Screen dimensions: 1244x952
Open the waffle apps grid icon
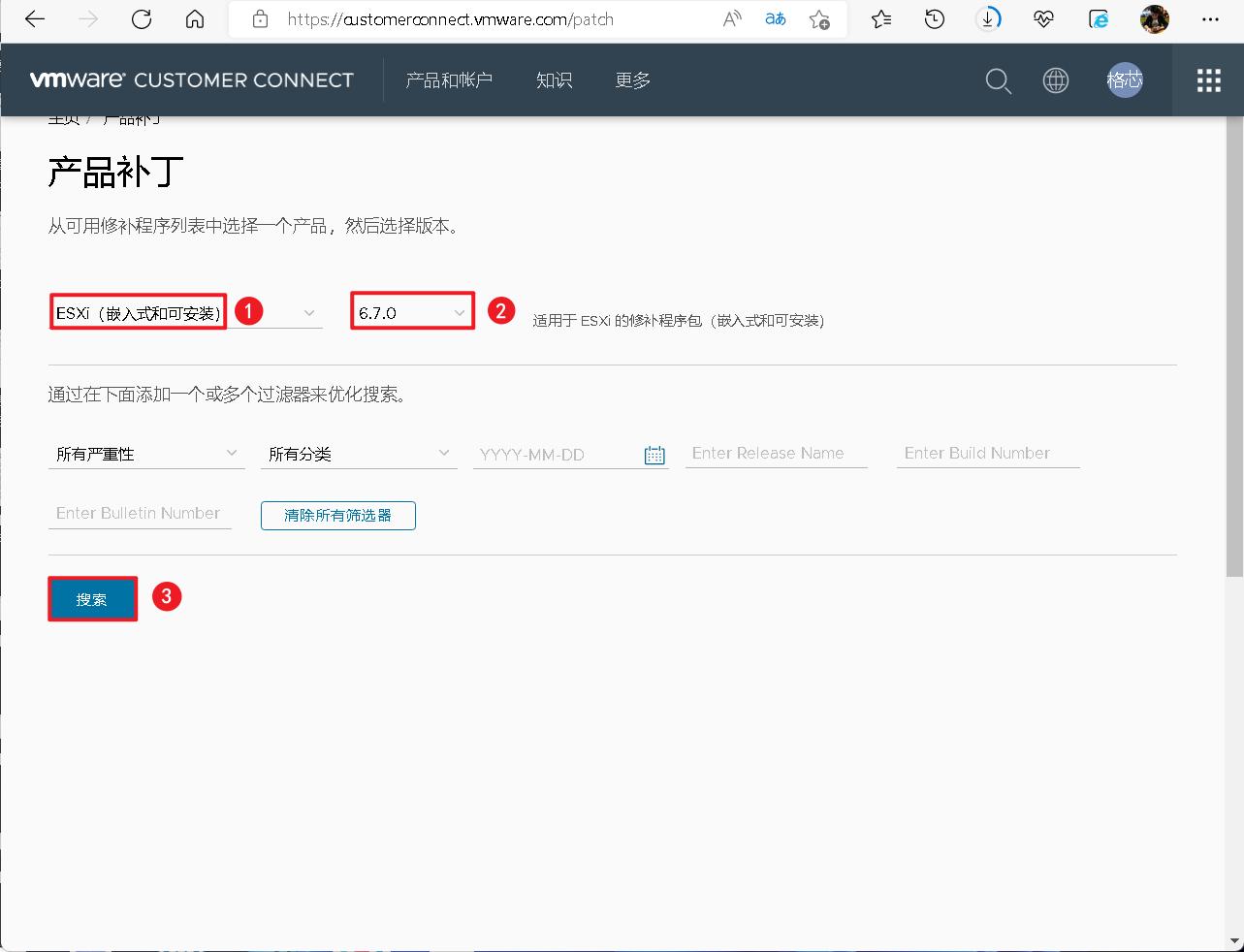[1207, 80]
